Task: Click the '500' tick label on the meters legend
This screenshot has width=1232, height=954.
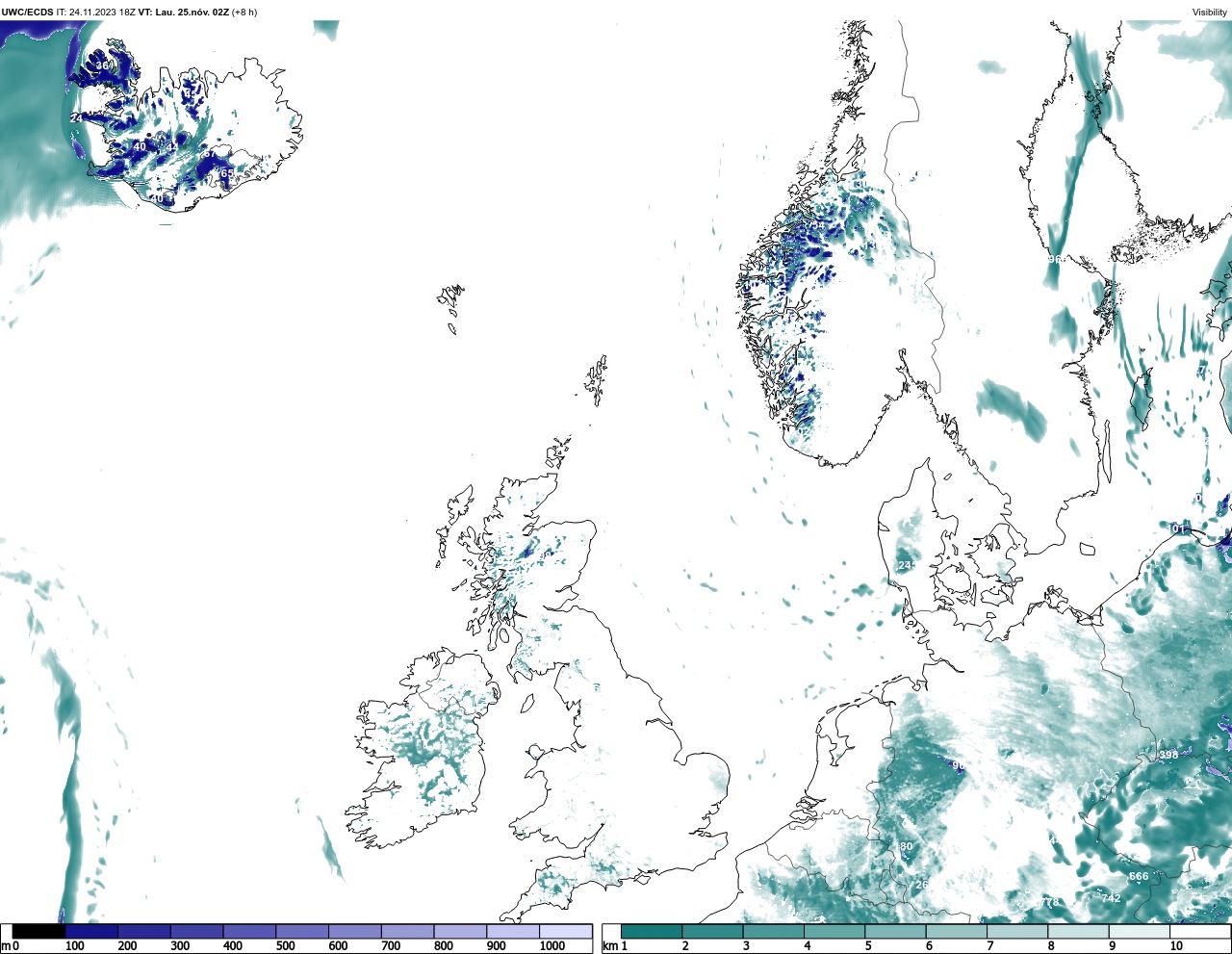Action: 286,946
